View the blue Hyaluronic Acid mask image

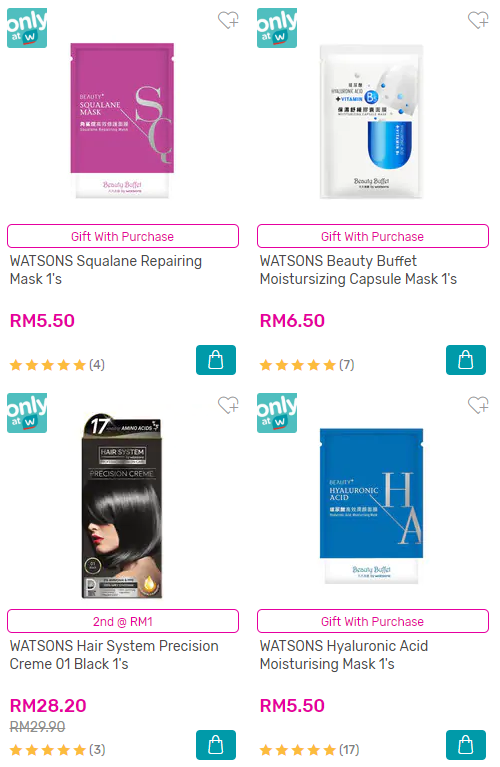click(371, 506)
